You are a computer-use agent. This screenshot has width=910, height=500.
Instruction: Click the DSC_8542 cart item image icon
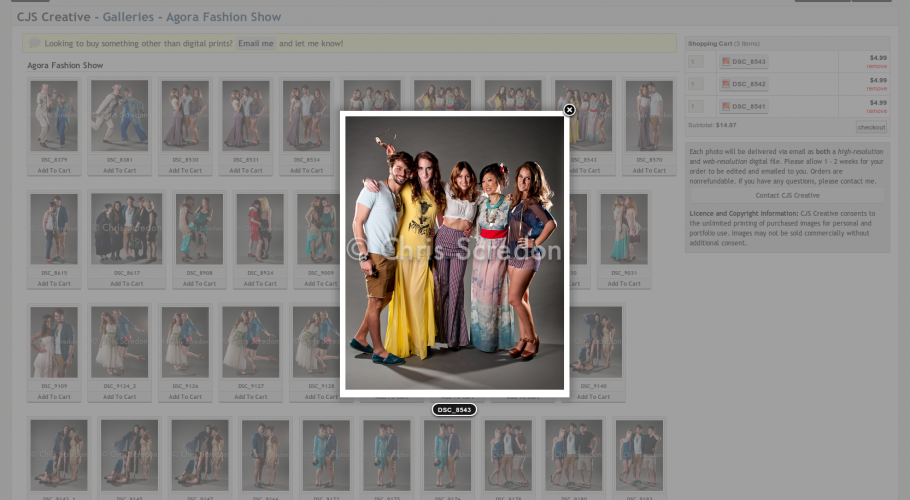(727, 84)
